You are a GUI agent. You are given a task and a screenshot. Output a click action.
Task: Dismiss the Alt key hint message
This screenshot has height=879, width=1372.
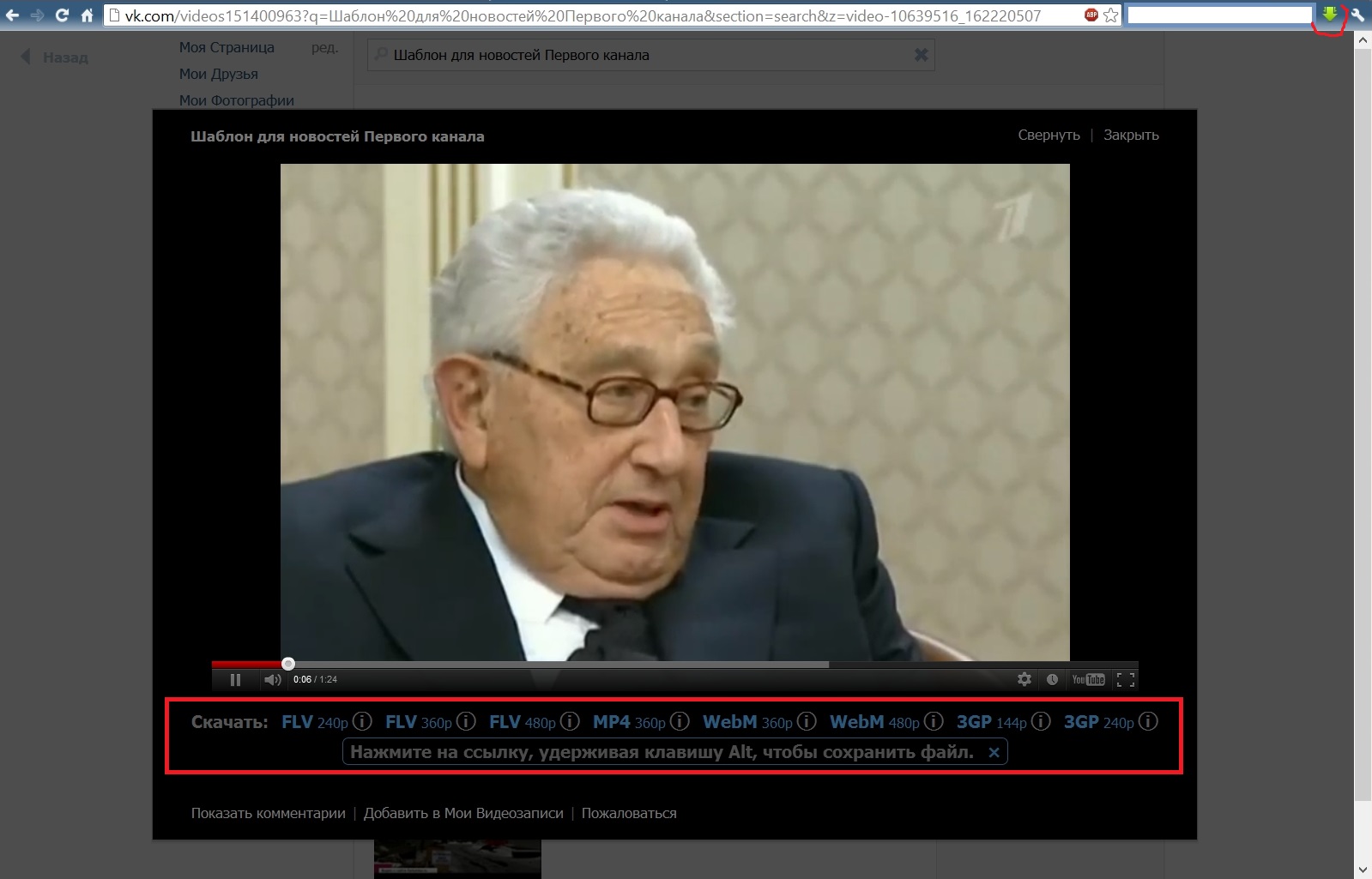(x=994, y=752)
